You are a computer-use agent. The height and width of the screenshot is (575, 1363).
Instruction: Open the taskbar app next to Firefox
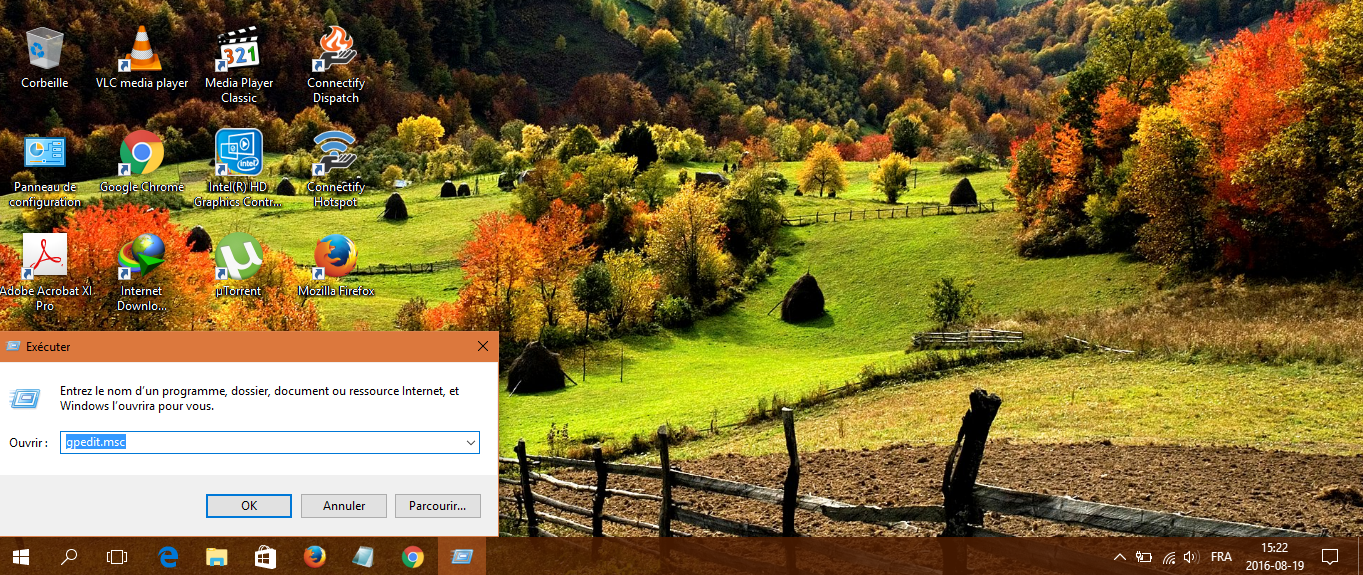[363, 557]
